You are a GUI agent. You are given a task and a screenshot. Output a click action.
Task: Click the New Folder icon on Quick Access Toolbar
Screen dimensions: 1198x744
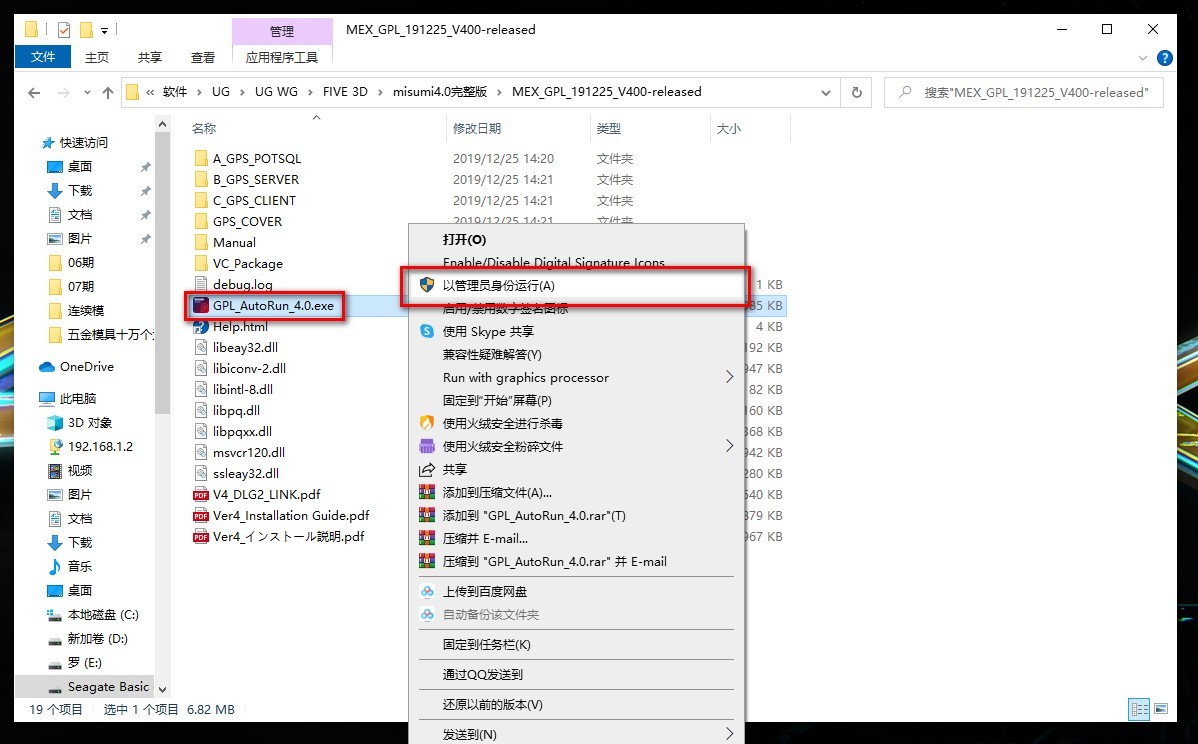[x=87, y=30]
